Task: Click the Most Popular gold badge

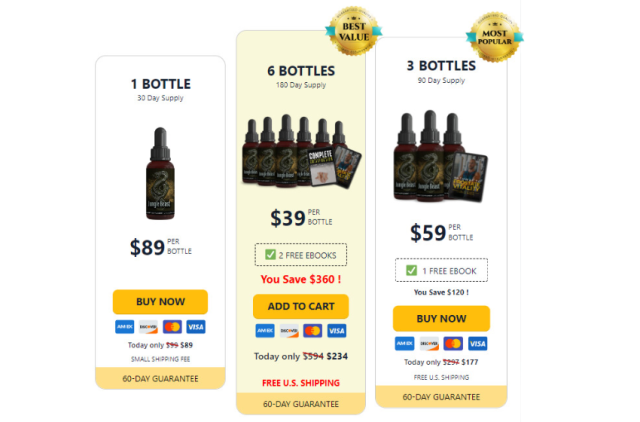Action: pos(495,37)
